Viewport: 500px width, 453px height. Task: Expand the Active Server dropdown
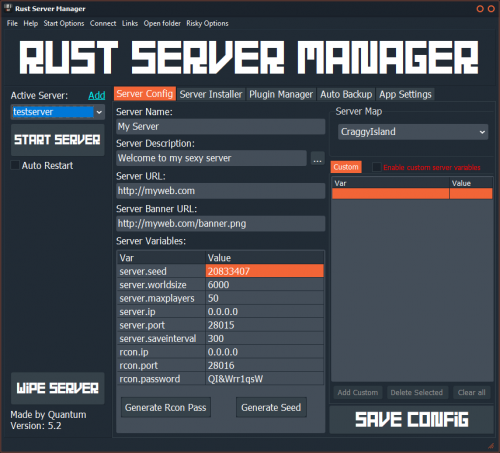[x=99, y=112]
